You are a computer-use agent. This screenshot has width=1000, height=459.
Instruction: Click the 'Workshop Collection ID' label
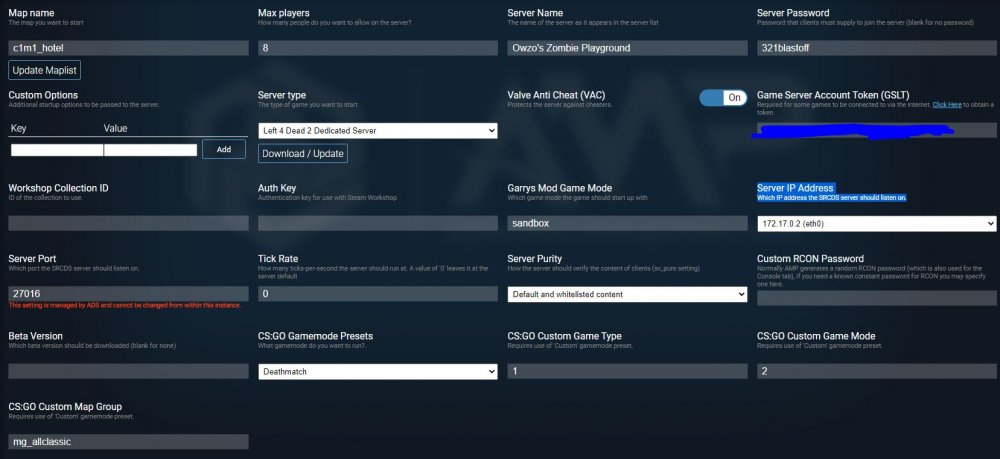[58, 188]
